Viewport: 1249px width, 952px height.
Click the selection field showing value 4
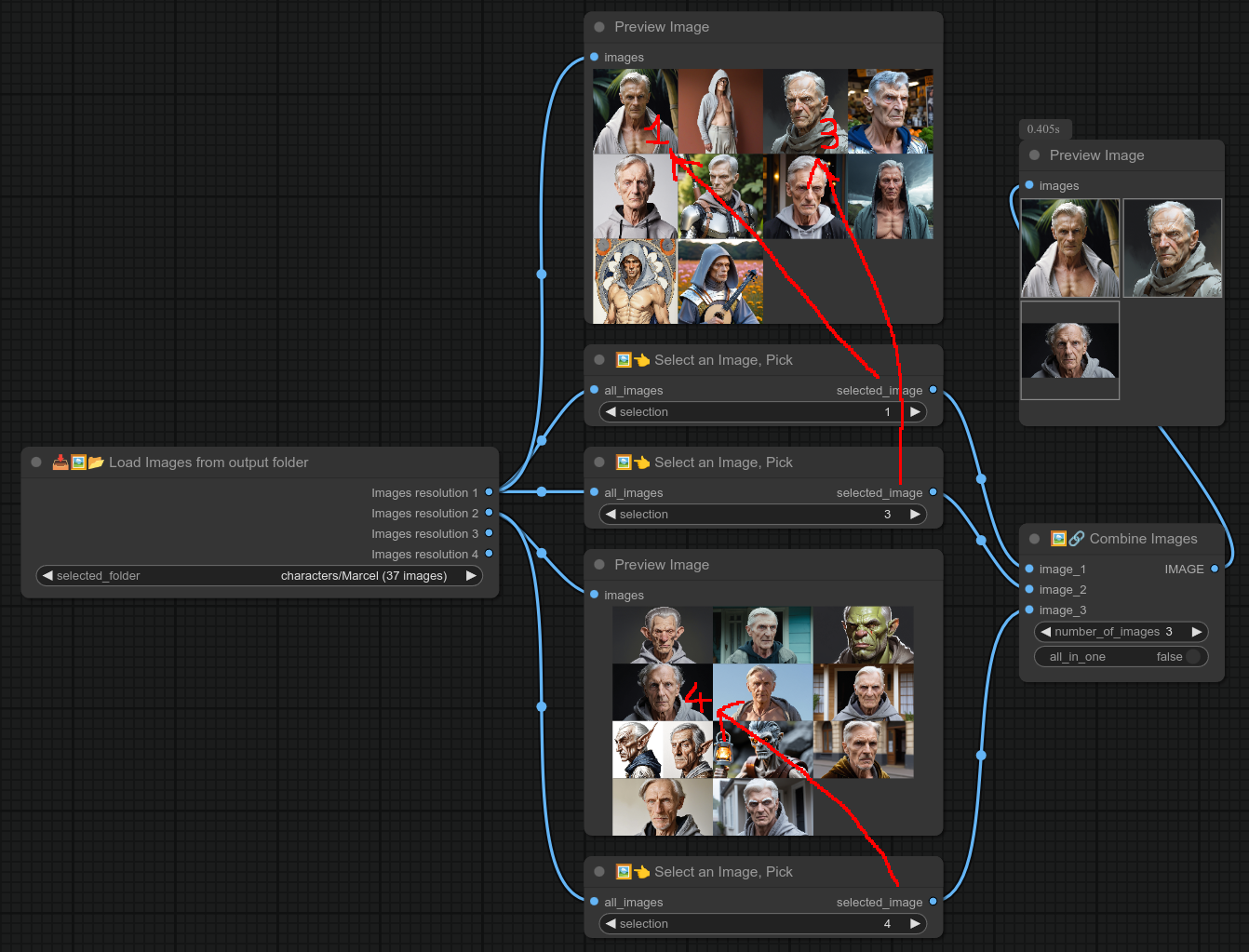[x=762, y=924]
